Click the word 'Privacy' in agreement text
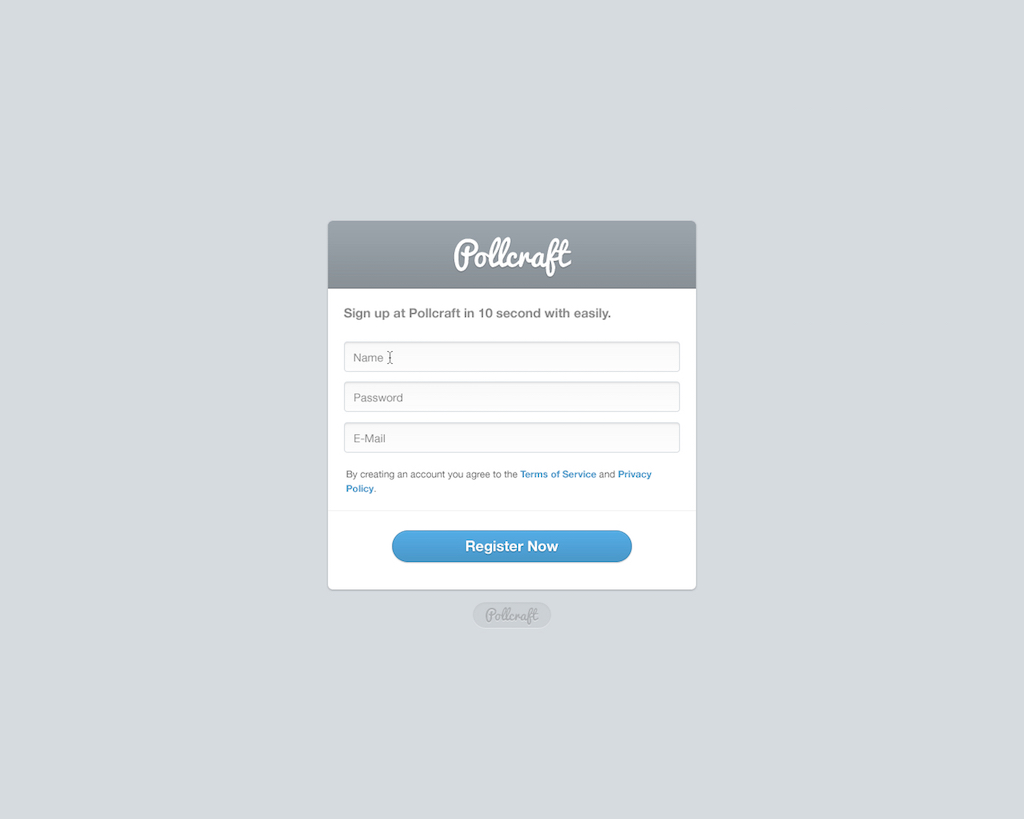Screen dimensions: 1024x819 click(x=634, y=474)
